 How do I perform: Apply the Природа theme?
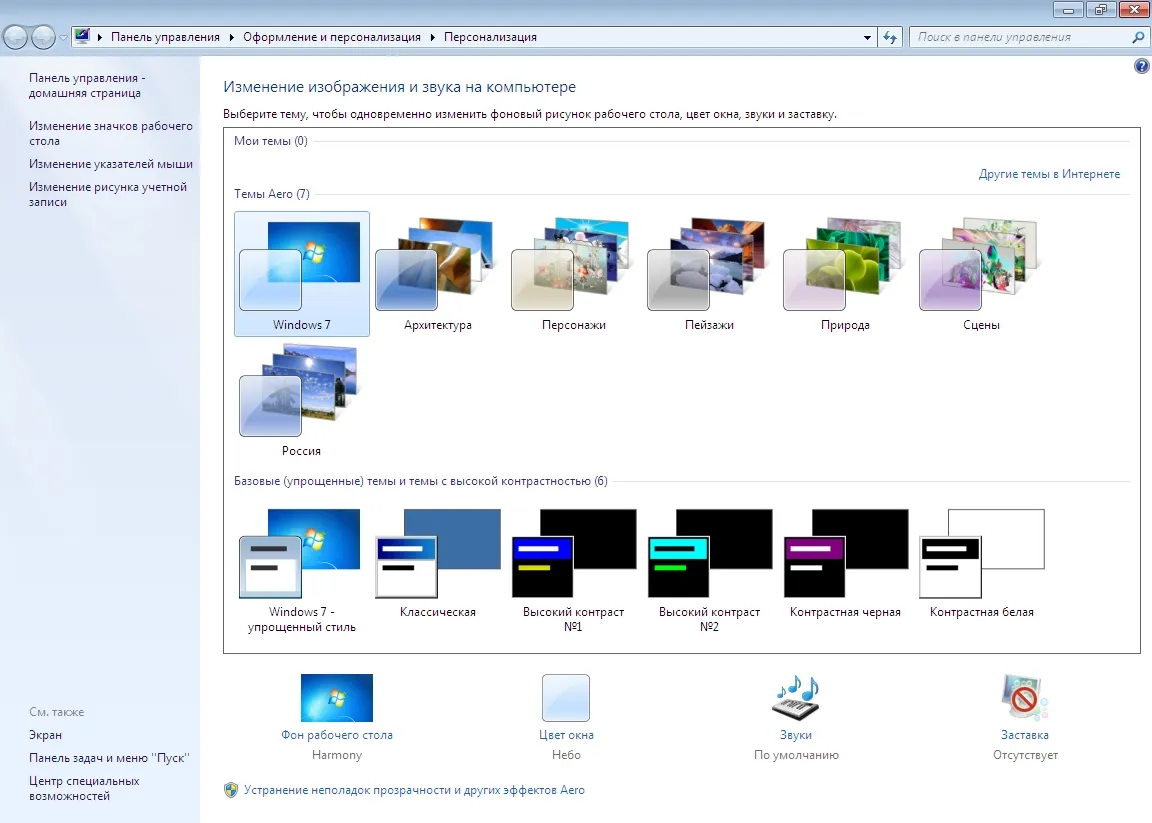click(845, 274)
